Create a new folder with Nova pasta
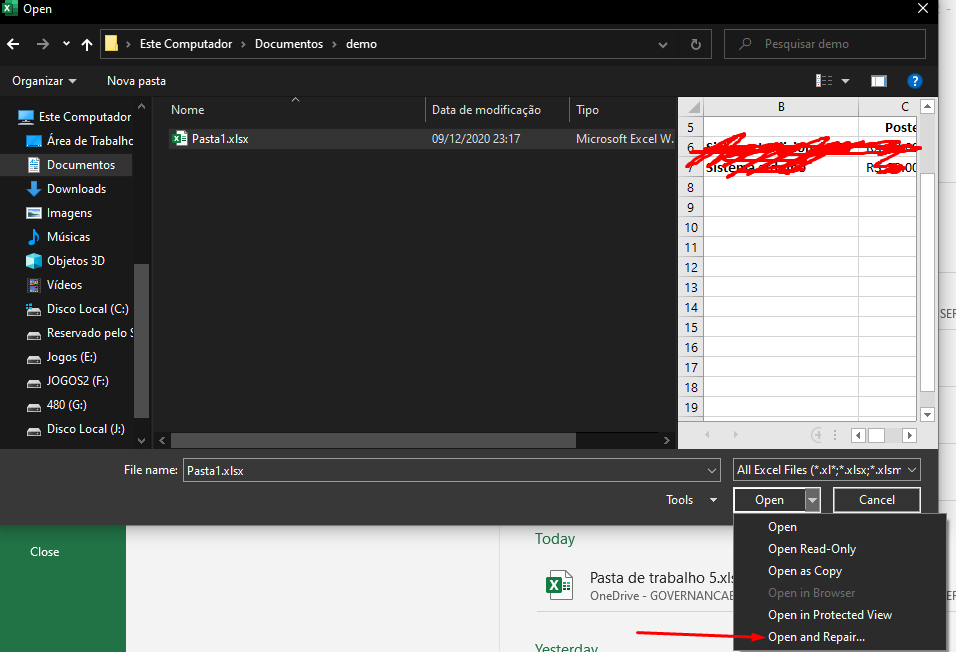This screenshot has width=956, height=652. tap(136, 81)
